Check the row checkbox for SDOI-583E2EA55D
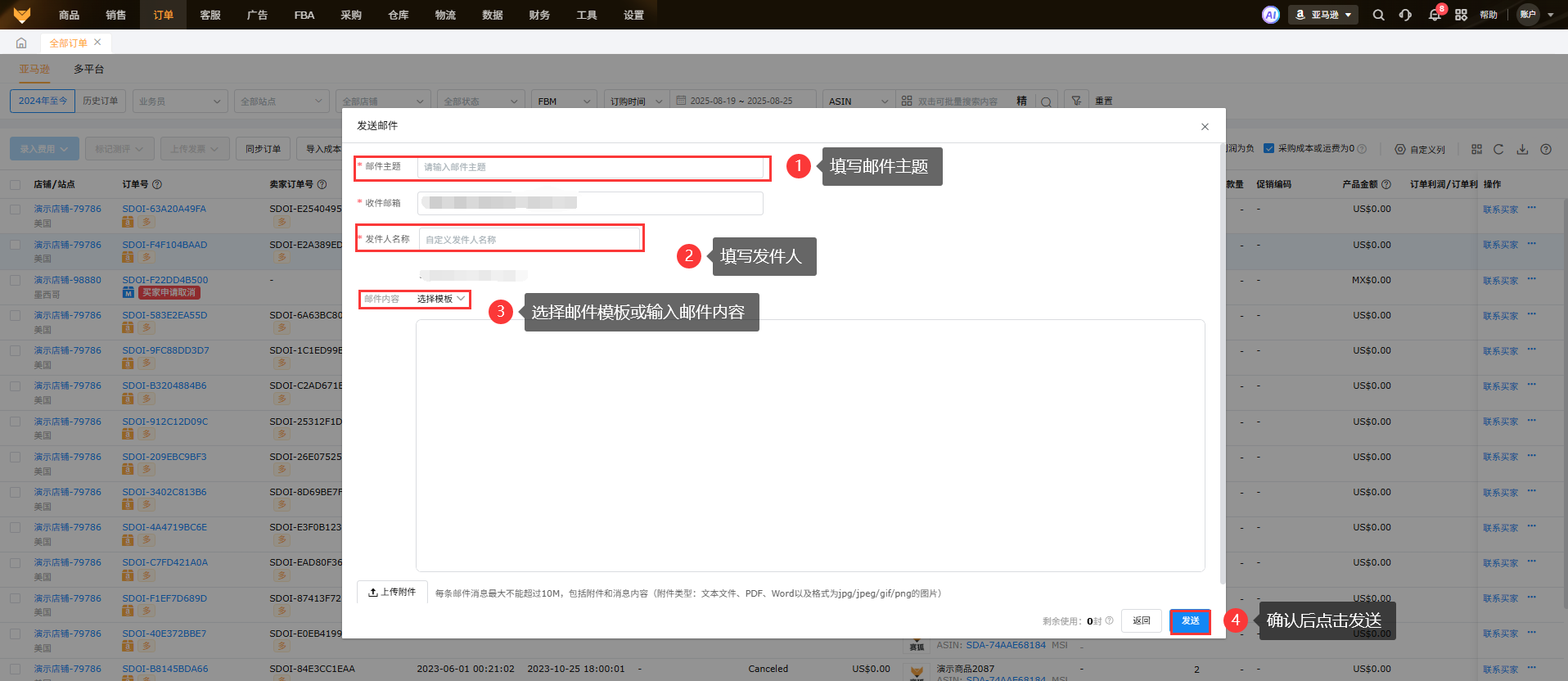Screen dimensions: 1568x681 pyautogui.click(x=16, y=315)
